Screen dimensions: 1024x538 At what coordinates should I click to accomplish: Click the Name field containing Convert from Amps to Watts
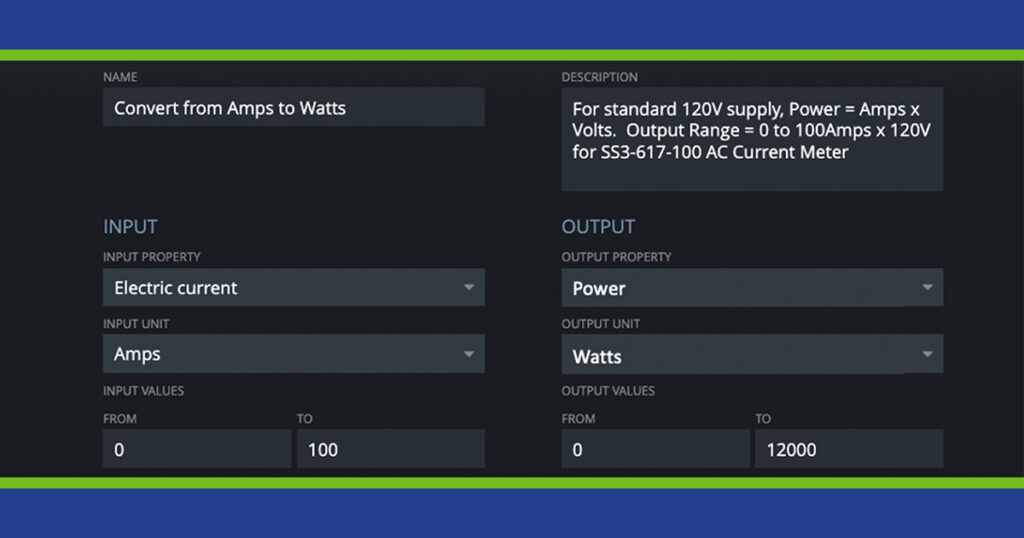(293, 108)
